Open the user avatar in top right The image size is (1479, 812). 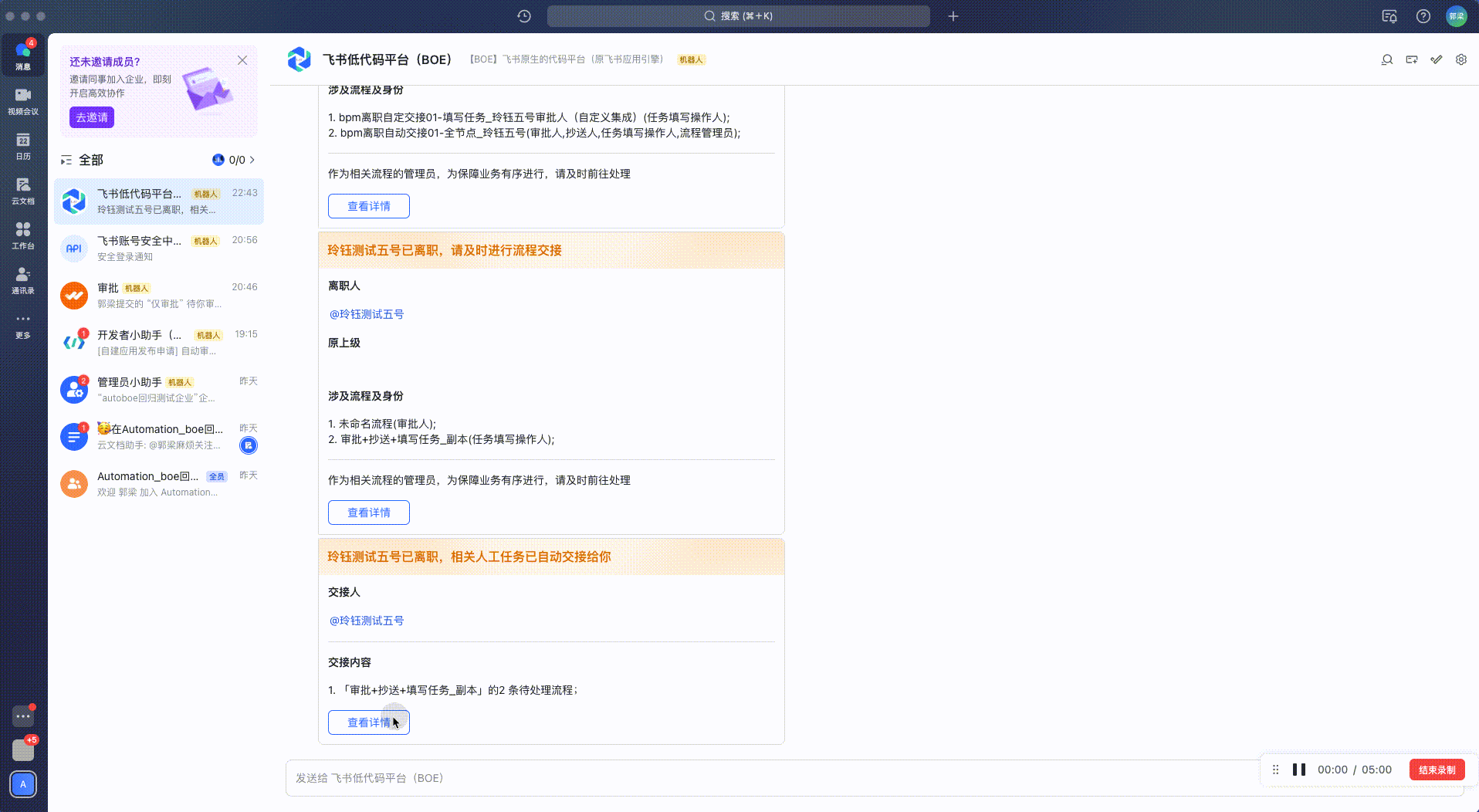(x=1457, y=16)
